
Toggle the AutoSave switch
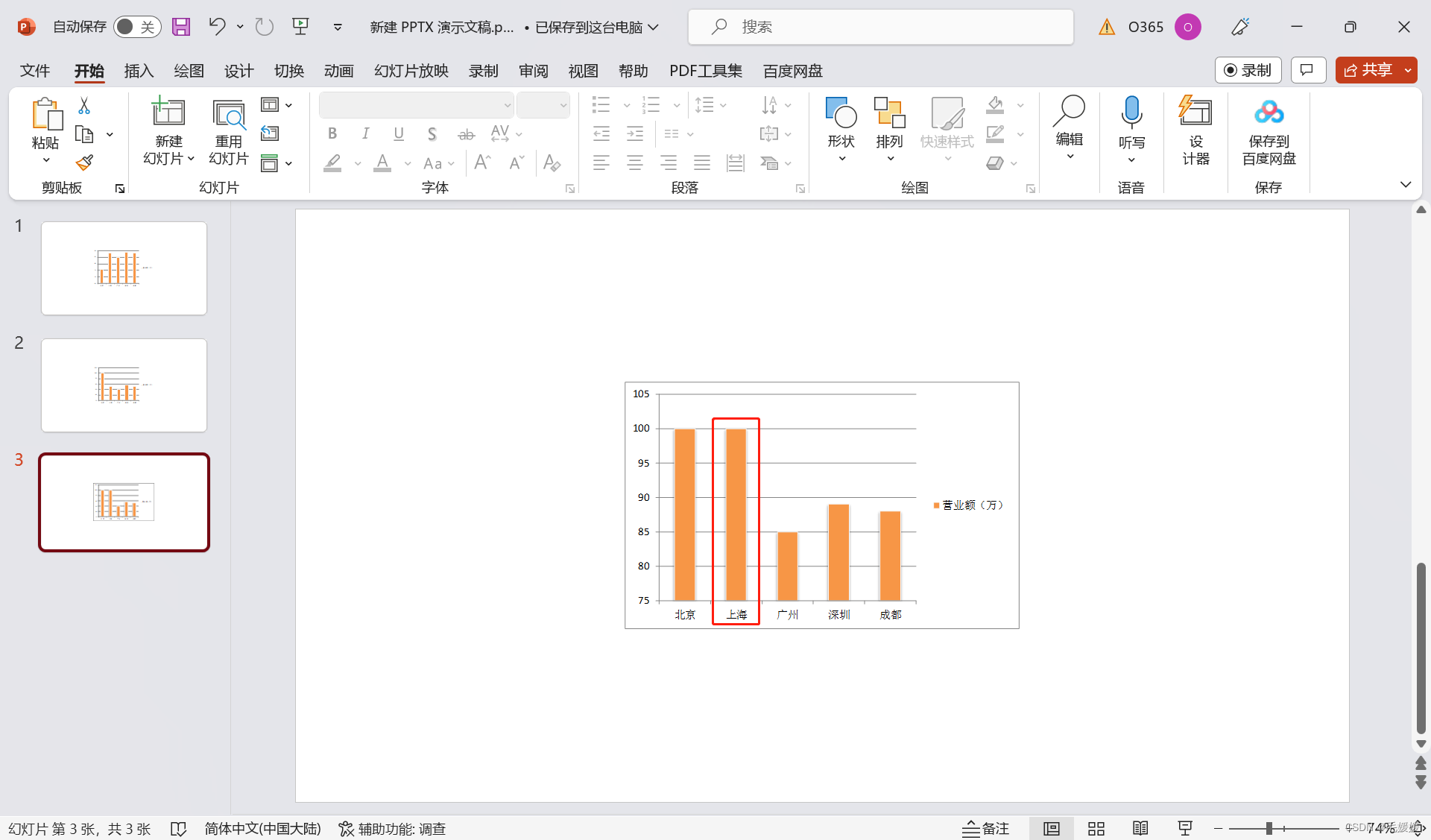coord(137,27)
